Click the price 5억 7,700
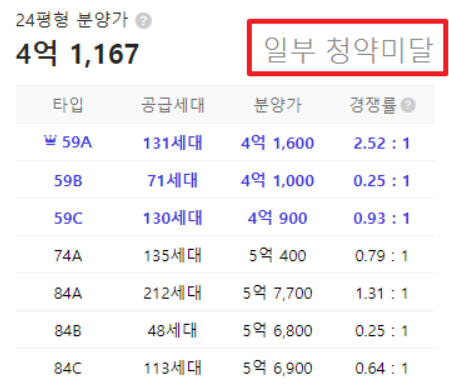This screenshot has width=449, height=389. (277, 293)
